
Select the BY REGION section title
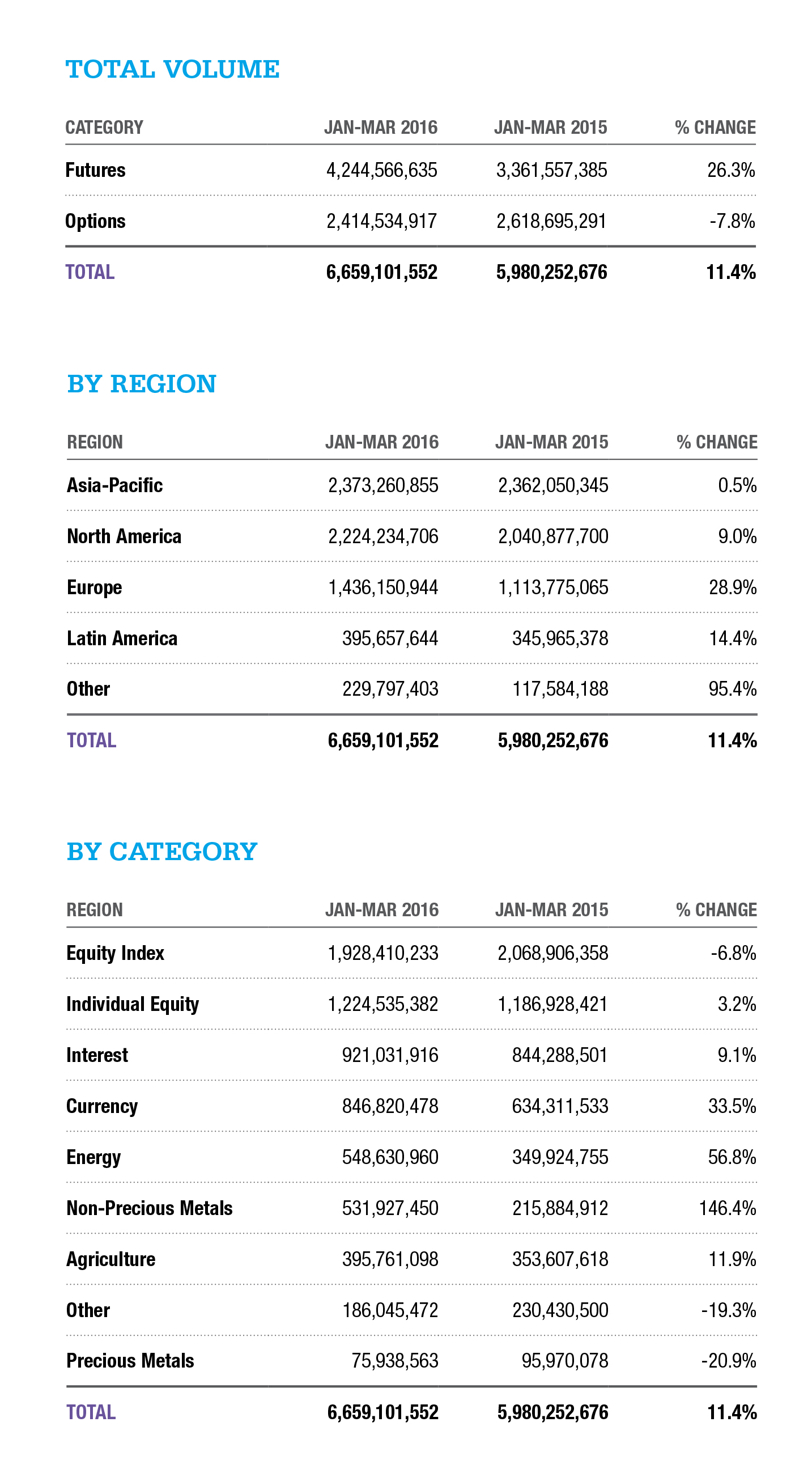(142, 384)
